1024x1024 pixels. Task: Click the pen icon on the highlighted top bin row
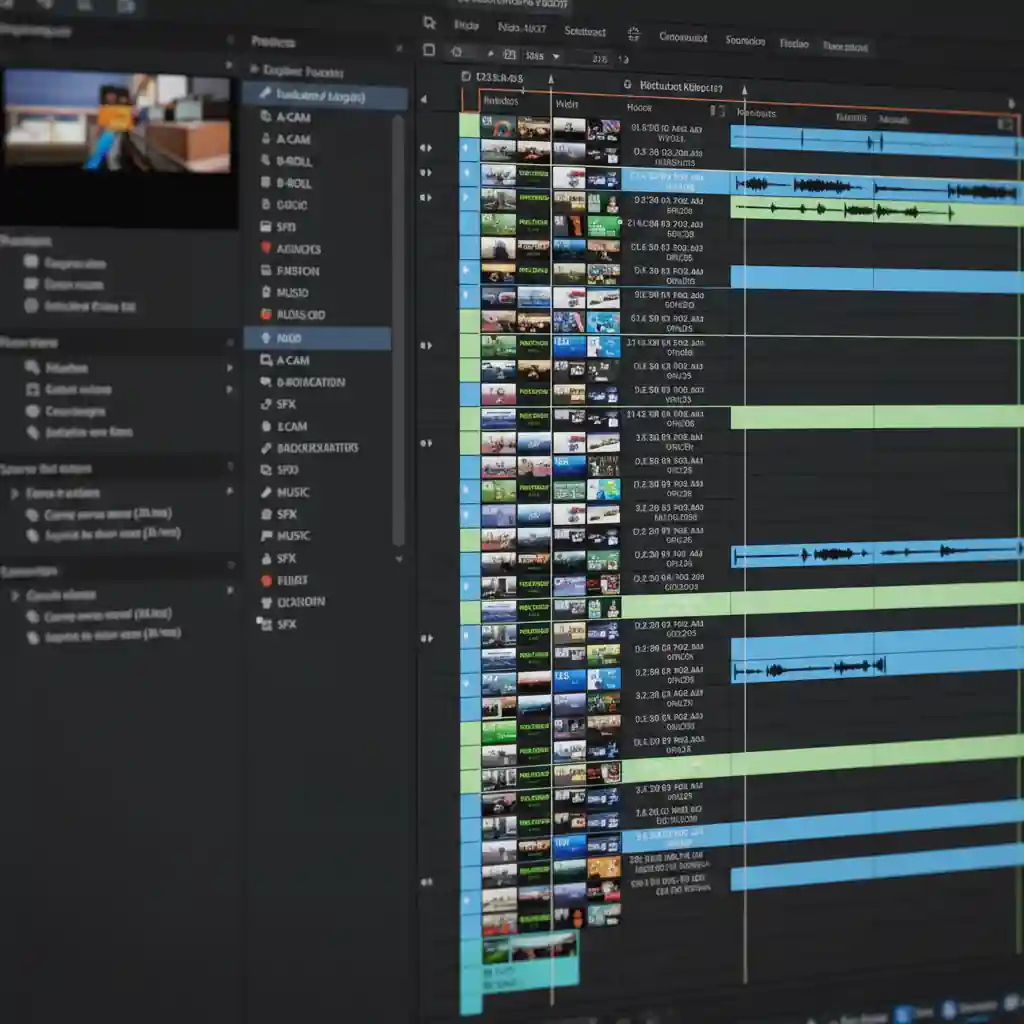264,93
